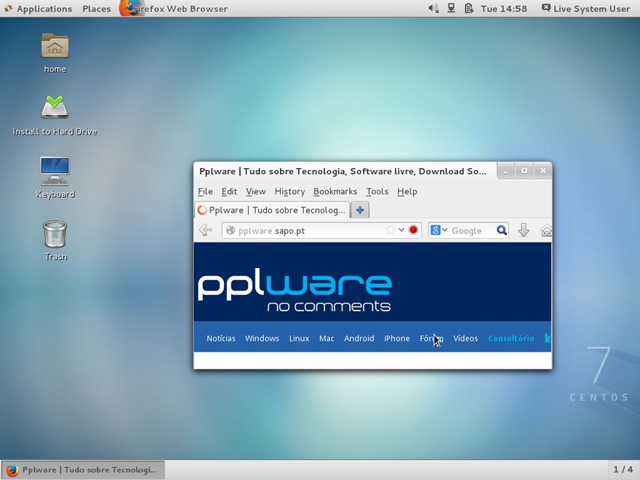The width and height of the screenshot is (640, 480).
Task: Open URL history dropdown arrow
Action: coord(402,230)
